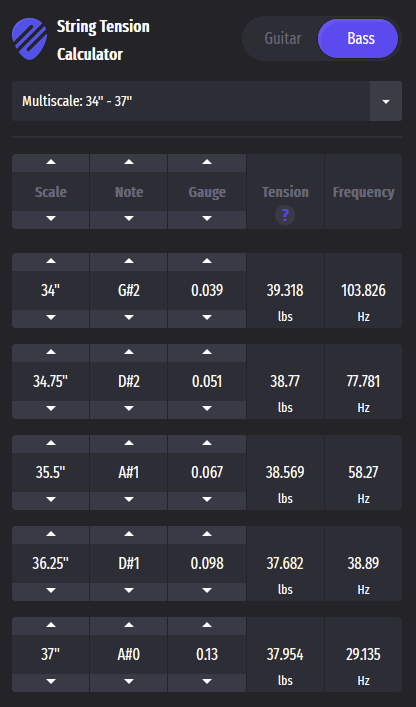Raise note on the G#2 string
The height and width of the screenshot is (707, 416).
pyautogui.click(x=129, y=262)
